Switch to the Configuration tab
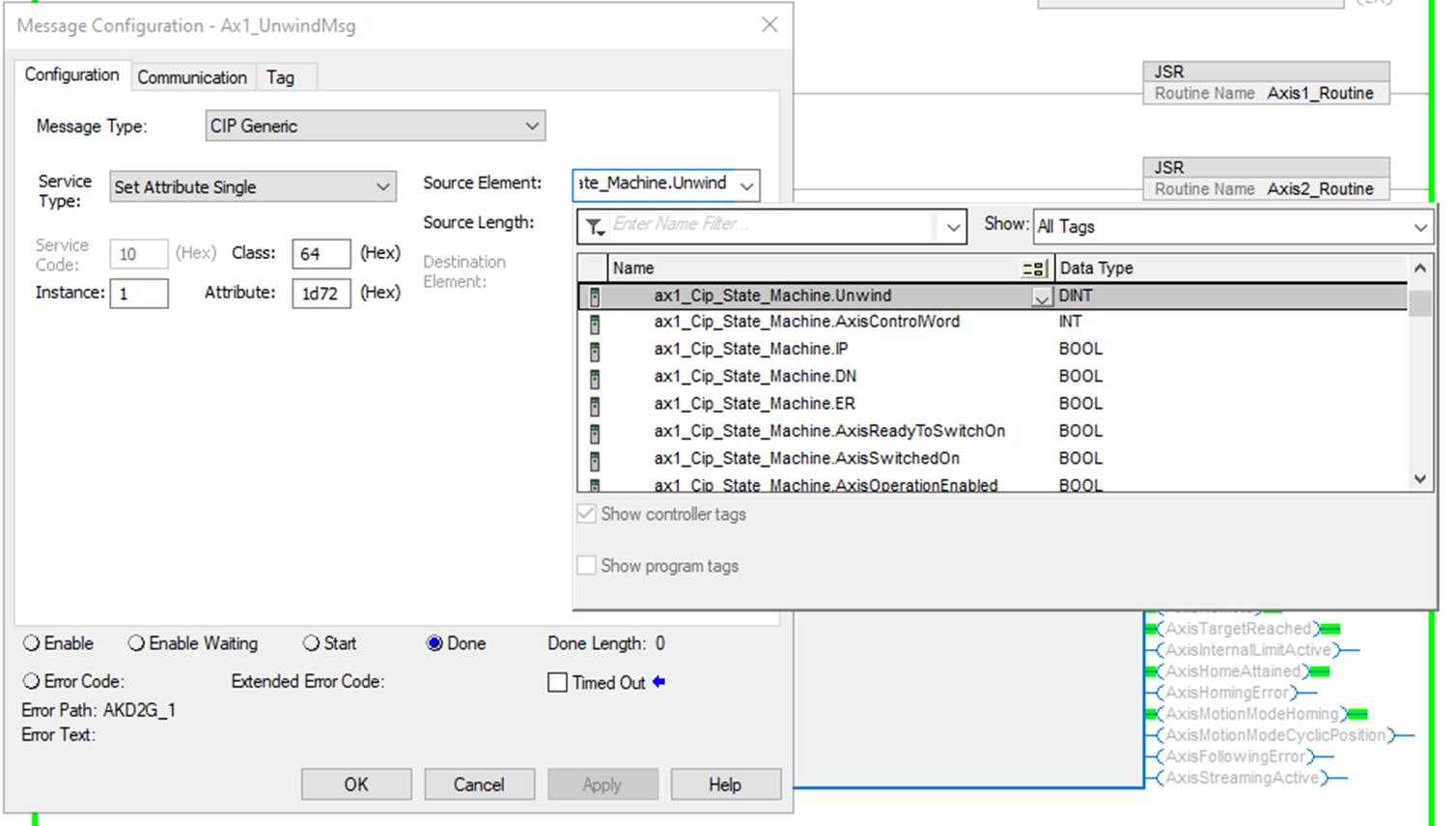1456x826 pixels. [72, 75]
